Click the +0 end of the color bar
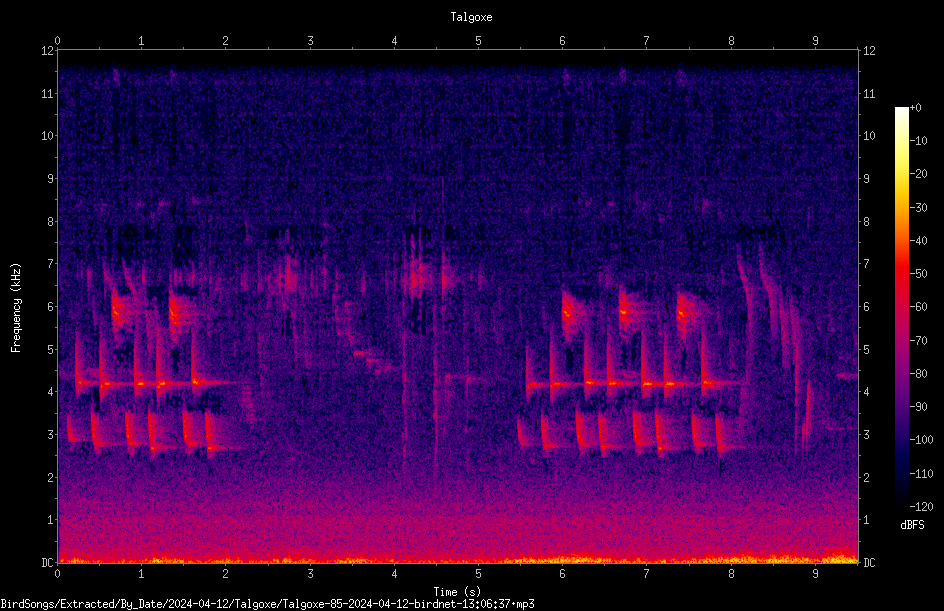Viewport: 944px width, 611px height. coord(902,110)
